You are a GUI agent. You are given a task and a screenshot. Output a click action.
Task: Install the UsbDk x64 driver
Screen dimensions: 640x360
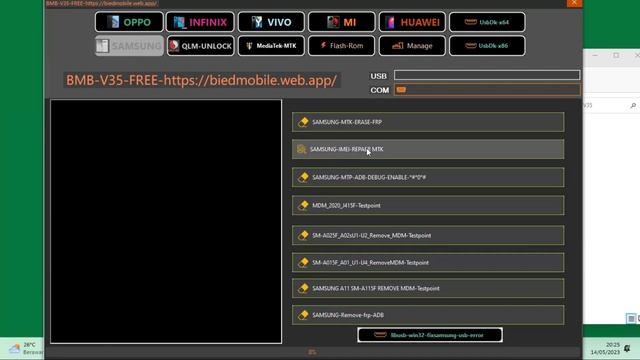[487, 22]
